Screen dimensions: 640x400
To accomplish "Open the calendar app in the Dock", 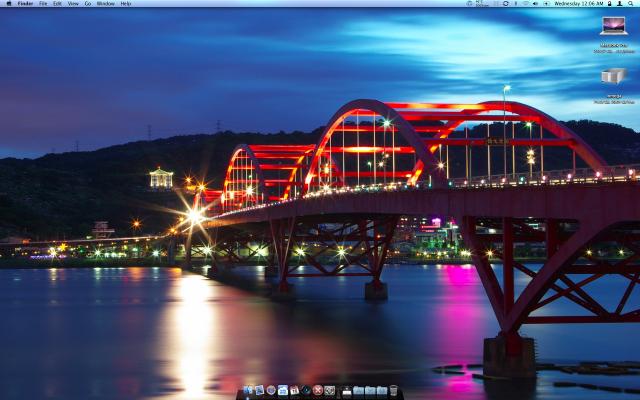I will click(x=294, y=391).
